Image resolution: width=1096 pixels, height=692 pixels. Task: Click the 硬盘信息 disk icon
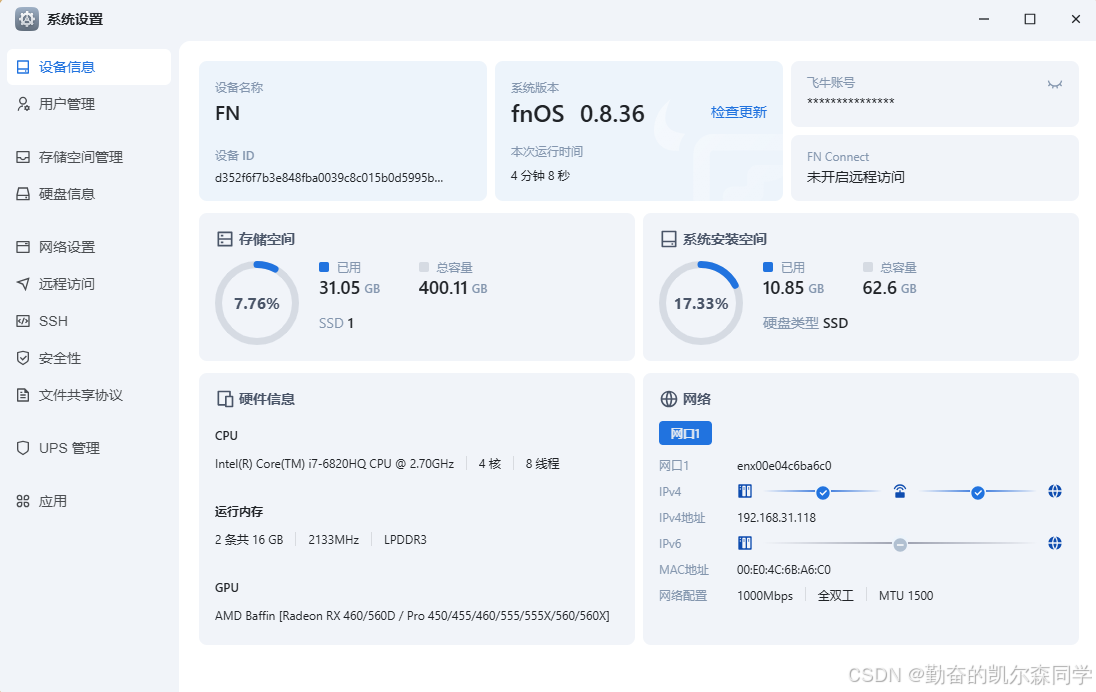click(x=23, y=194)
